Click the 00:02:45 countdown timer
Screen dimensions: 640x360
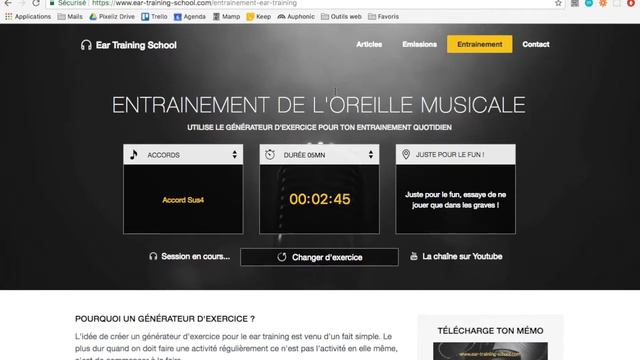[x=320, y=199]
